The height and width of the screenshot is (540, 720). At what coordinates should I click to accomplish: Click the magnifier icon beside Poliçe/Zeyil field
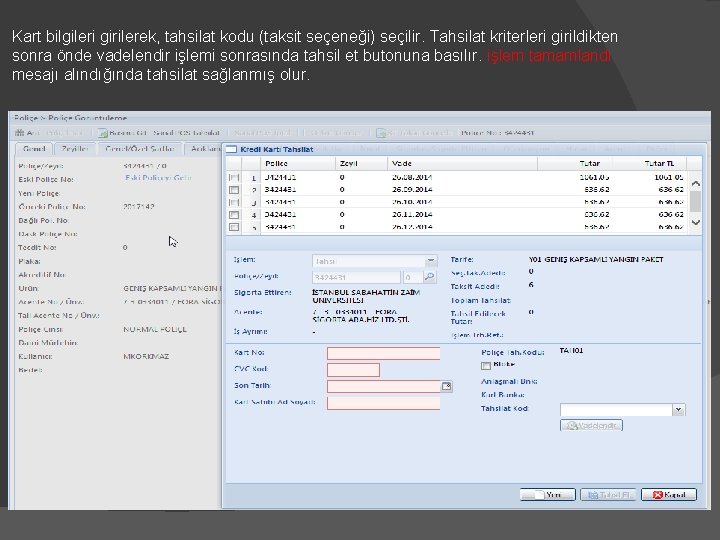coord(429,276)
